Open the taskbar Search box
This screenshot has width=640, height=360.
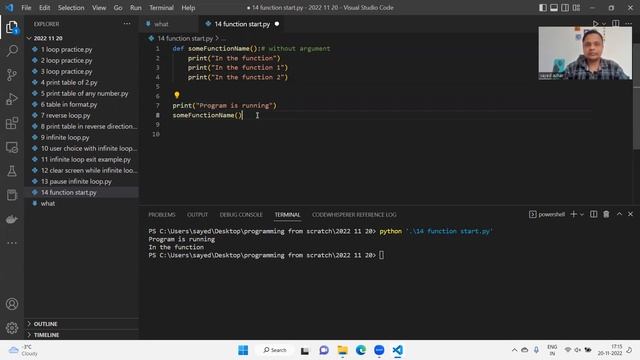(275, 350)
